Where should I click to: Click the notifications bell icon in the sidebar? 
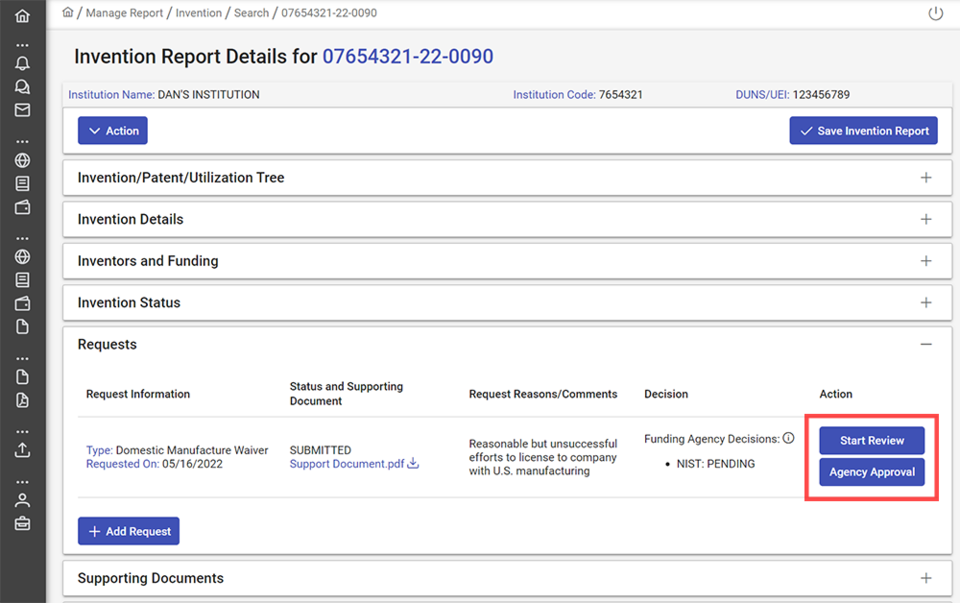coord(22,63)
